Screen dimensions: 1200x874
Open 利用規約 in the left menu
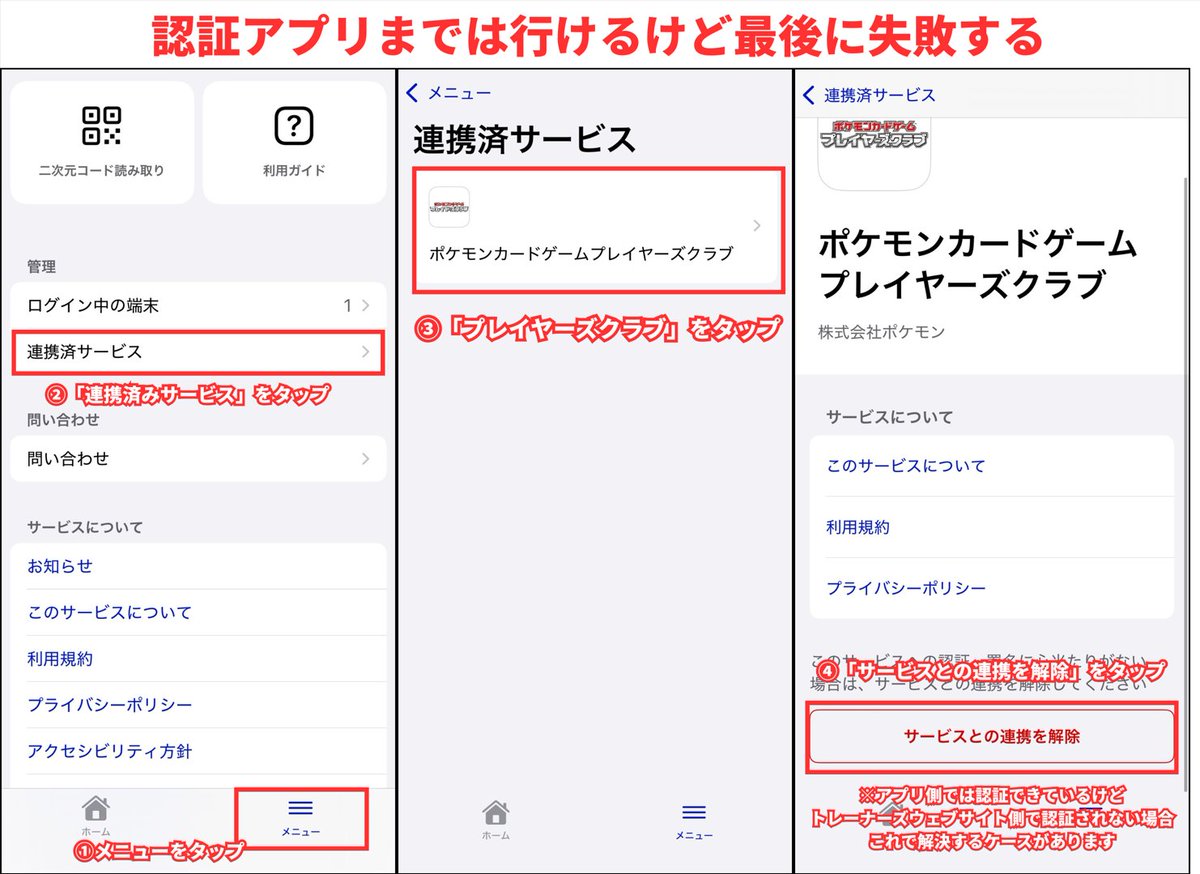60,659
